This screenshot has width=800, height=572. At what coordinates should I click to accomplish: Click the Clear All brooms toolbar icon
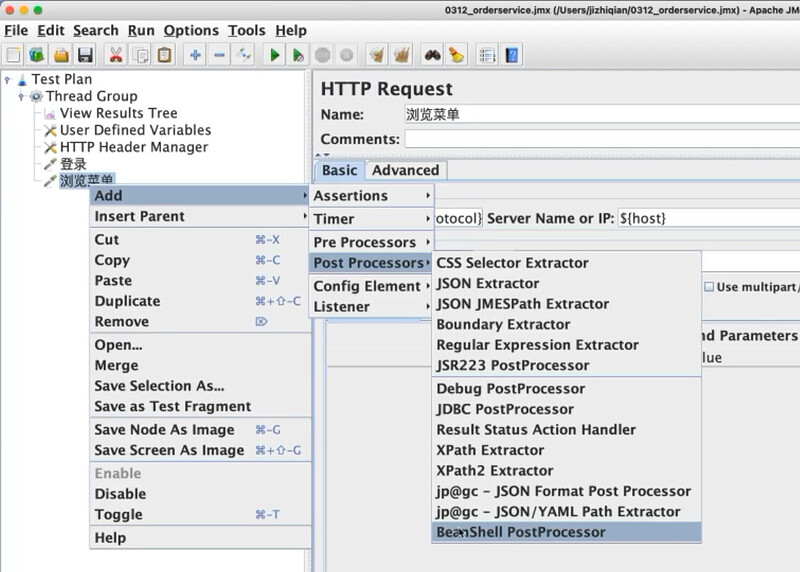402,55
